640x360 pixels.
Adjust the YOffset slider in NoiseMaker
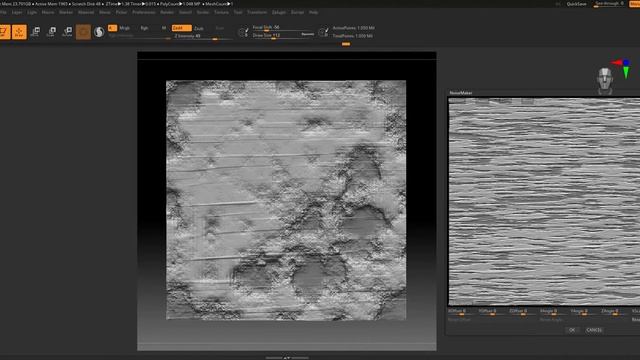[x=492, y=312]
